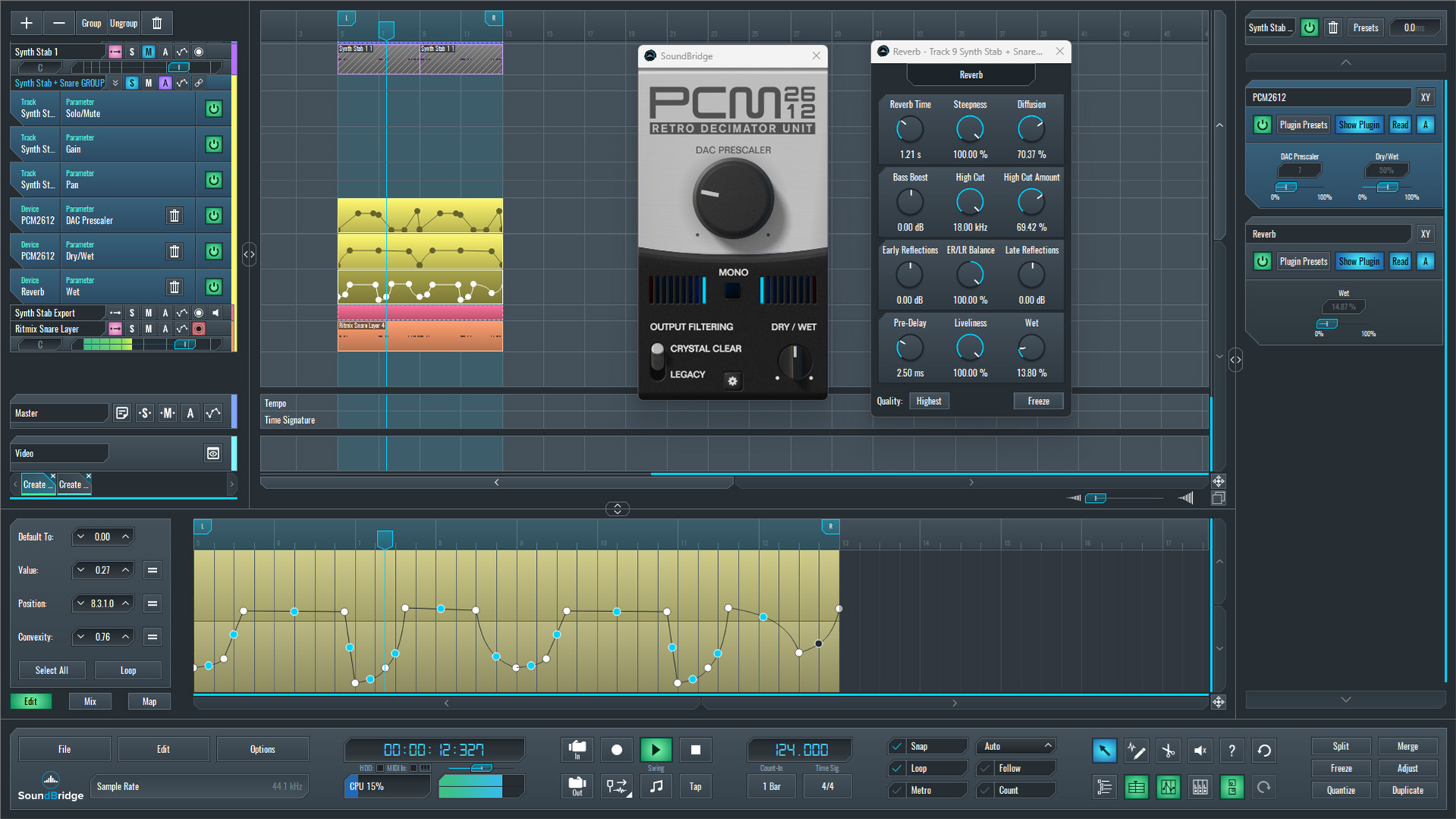
Task: Click Select All in automation editor
Action: point(52,670)
